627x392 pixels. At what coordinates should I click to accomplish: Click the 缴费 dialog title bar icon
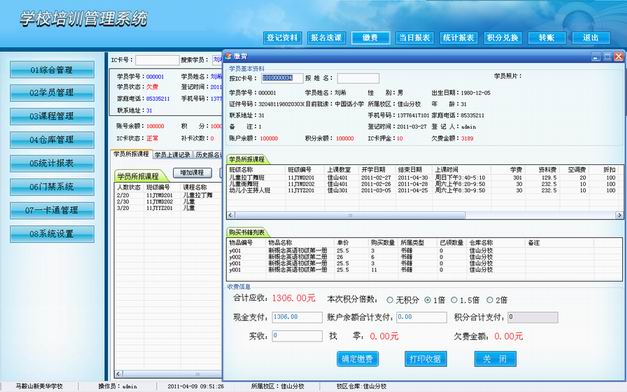coord(228,56)
